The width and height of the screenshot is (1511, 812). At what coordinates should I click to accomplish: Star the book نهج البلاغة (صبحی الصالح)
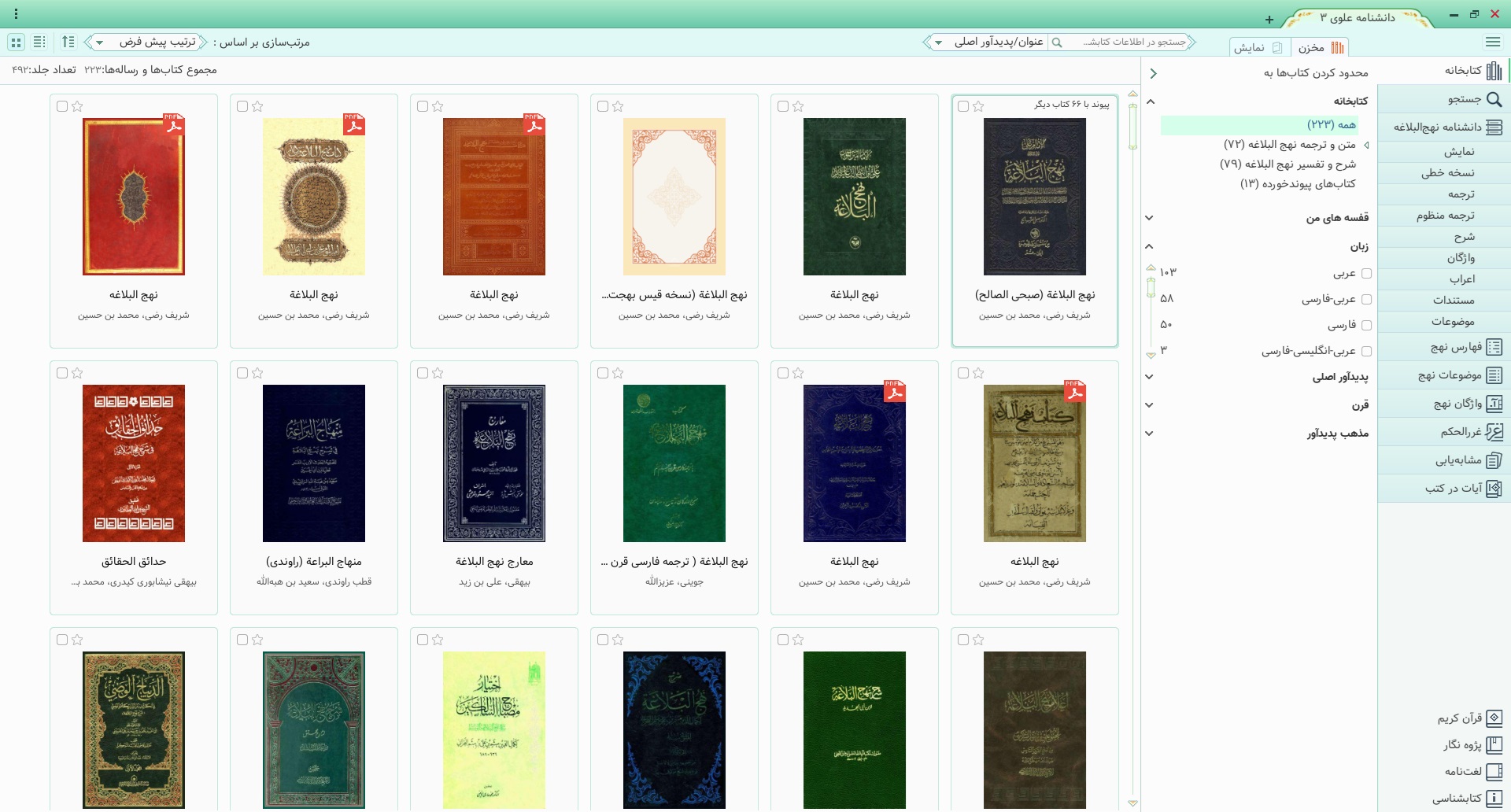coord(978,106)
